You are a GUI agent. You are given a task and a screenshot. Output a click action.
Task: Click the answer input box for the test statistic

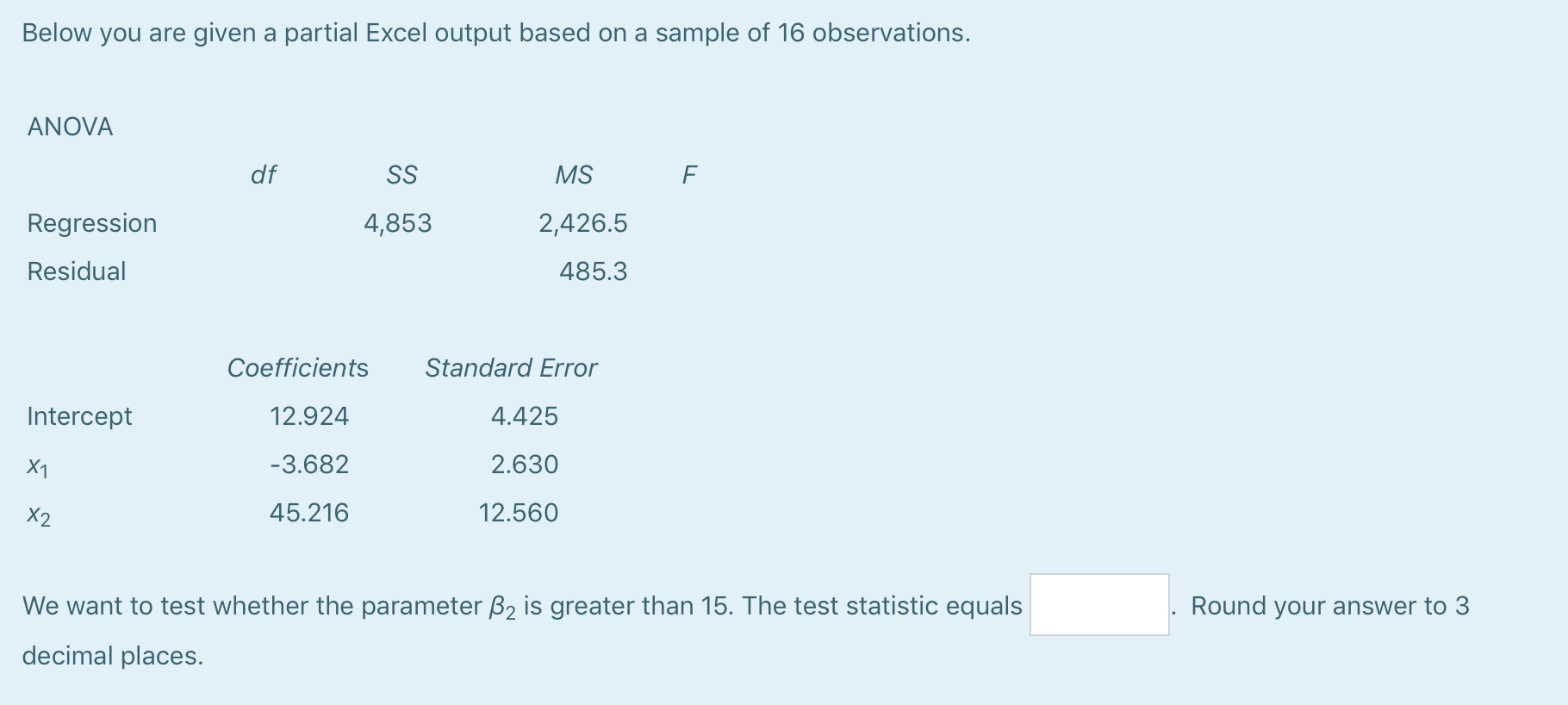tap(1098, 606)
